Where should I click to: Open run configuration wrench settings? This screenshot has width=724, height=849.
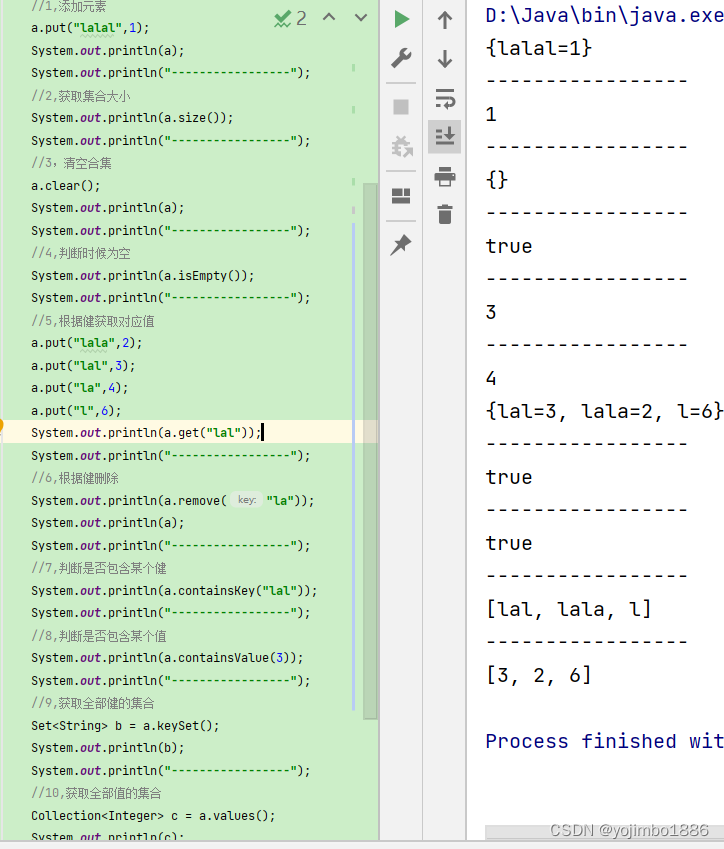click(401, 58)
